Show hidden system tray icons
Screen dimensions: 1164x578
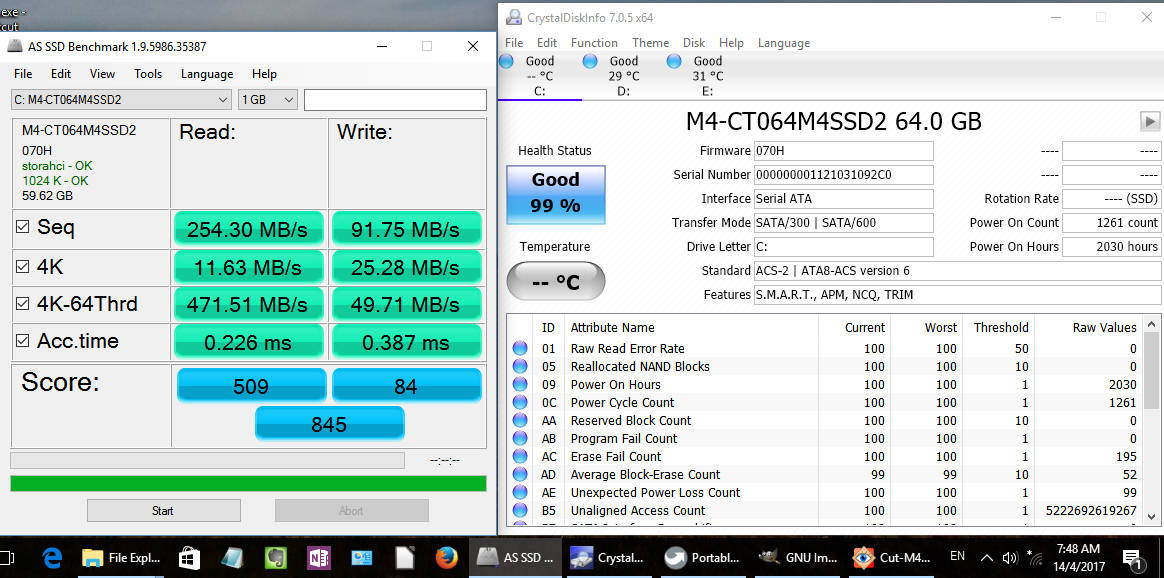[987, 558]
